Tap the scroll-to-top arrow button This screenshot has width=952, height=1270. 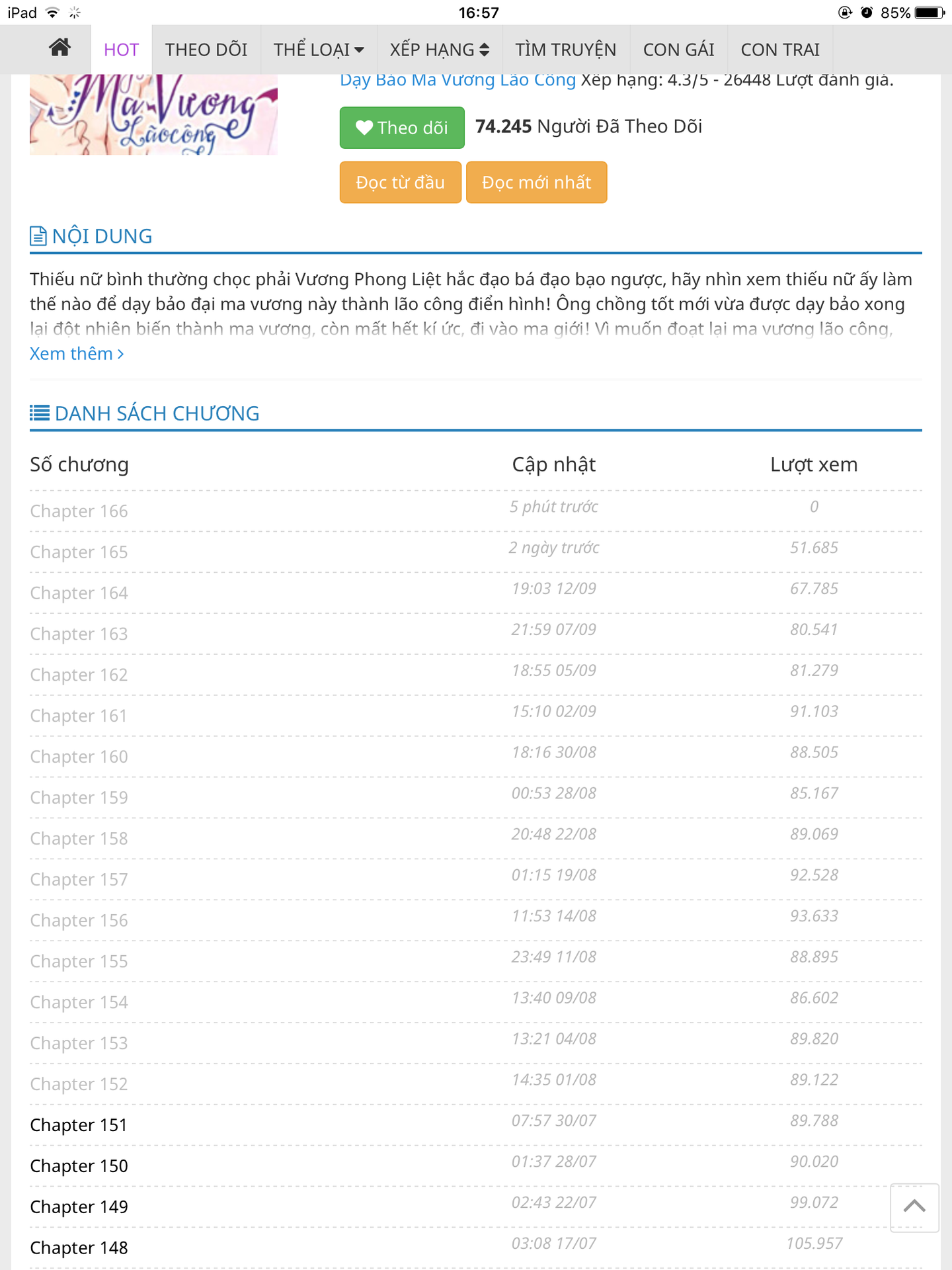[914, 1207]
